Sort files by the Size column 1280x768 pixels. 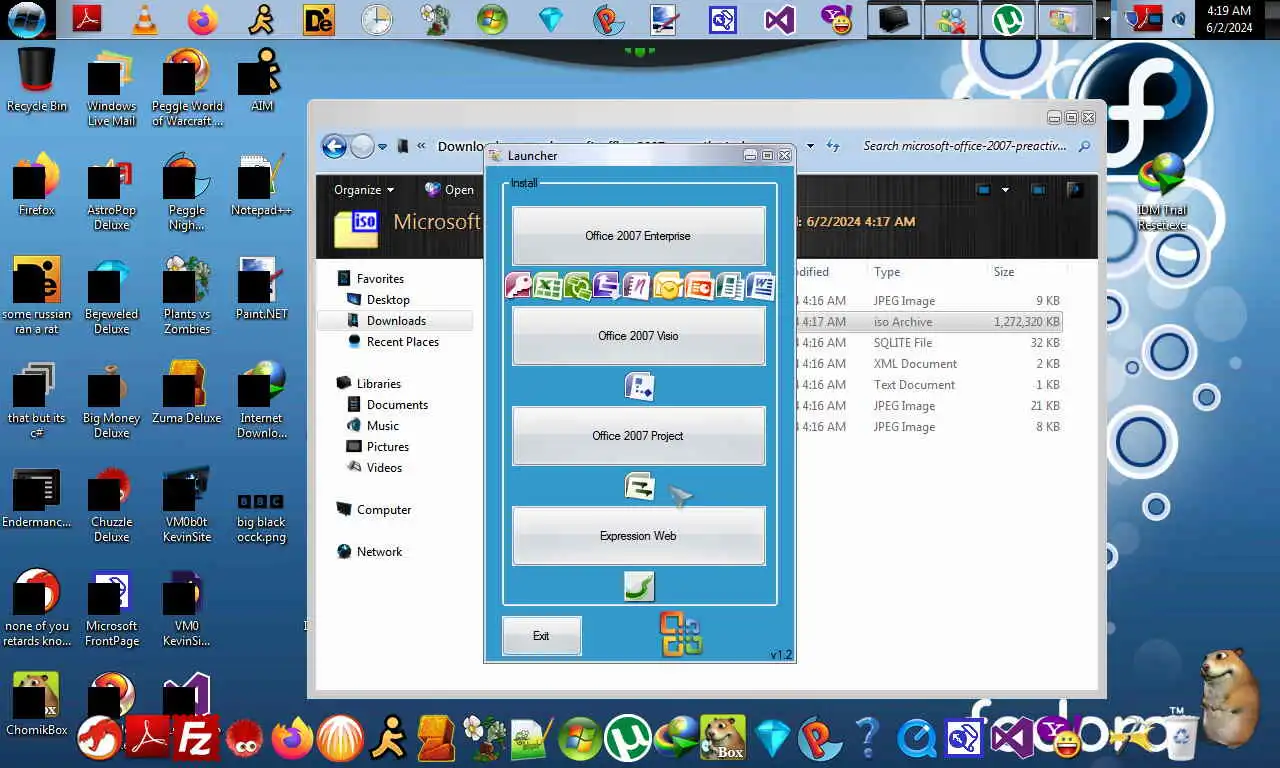coord(1026,272)
